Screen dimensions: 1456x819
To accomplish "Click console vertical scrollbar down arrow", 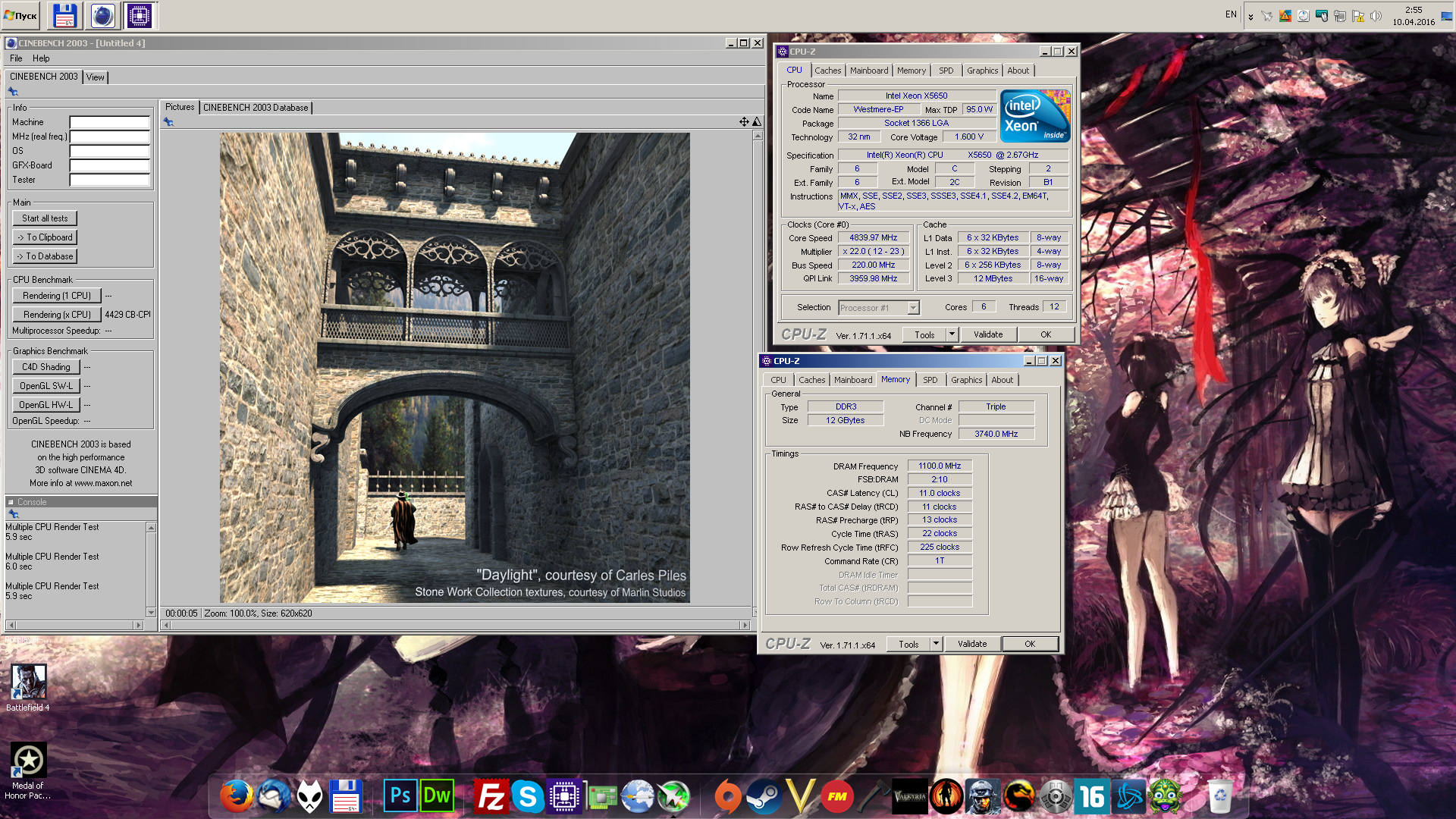I will tap(151, 613).
